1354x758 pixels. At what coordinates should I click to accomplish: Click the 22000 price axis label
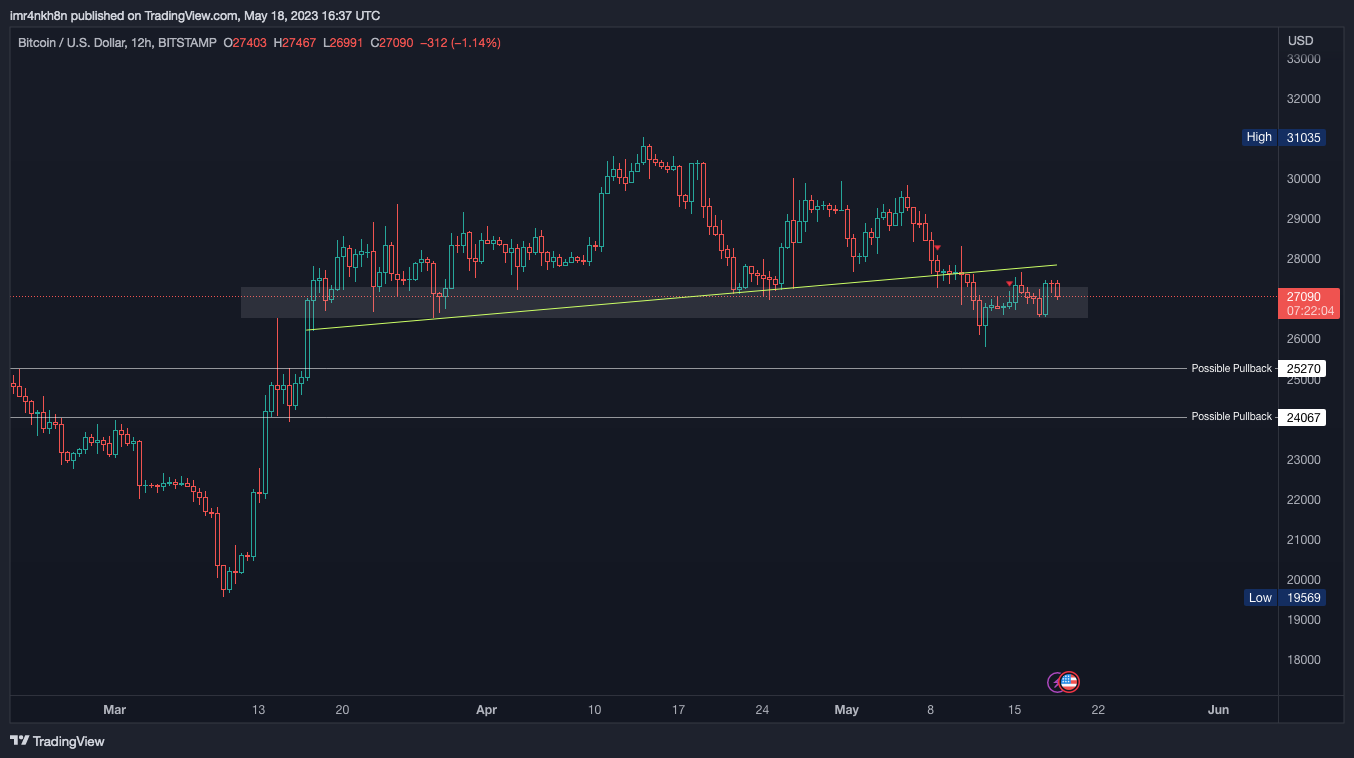(x=1304, y=500)
